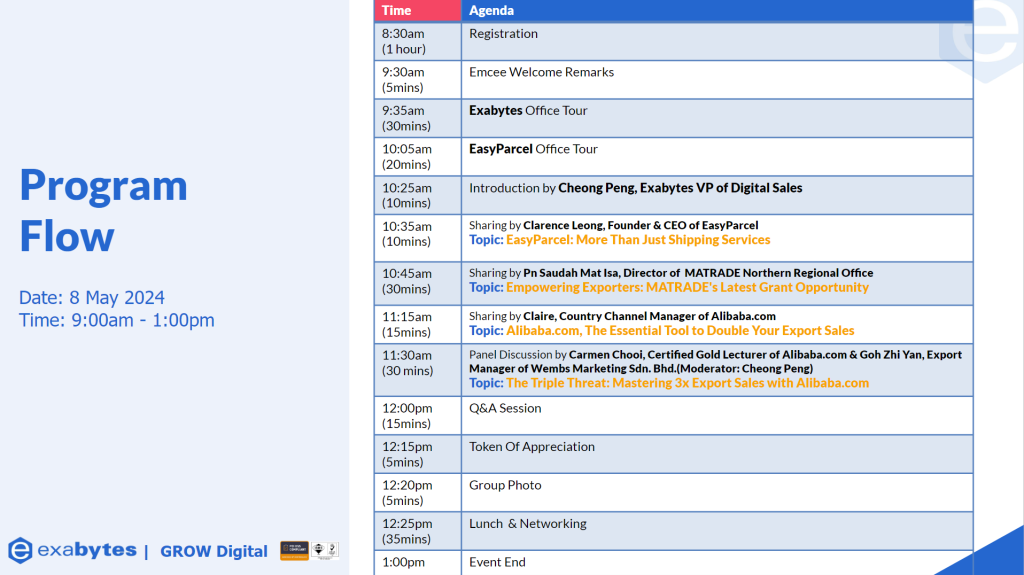Click the white certification badge beside orange one
1024x575 pixels.
(325, 550)
